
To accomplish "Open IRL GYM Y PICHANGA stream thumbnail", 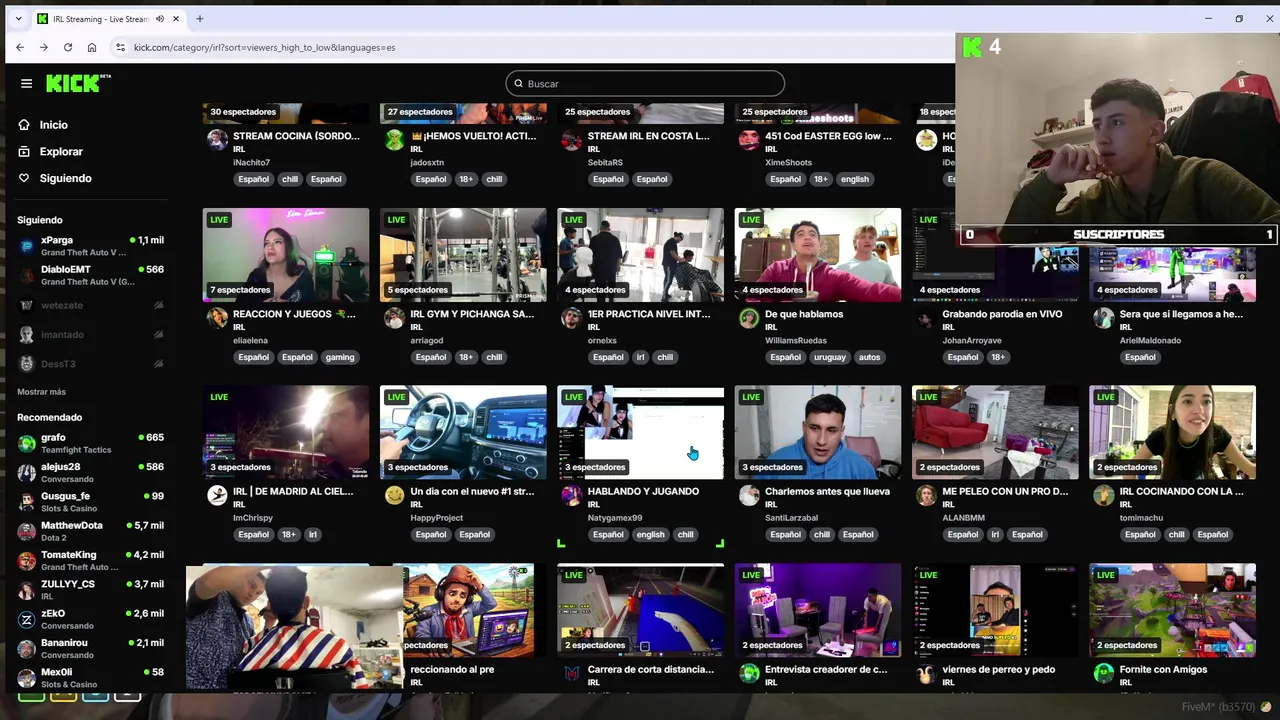I will [x=463, y=255].
